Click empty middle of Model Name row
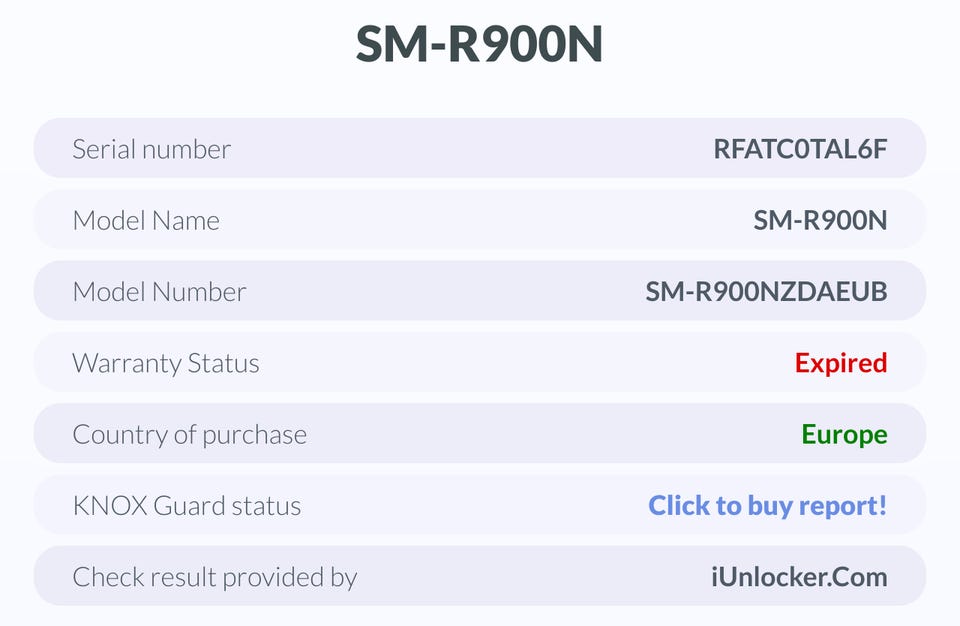This screenshot has height=626, width=960. [x=480, y=220]
